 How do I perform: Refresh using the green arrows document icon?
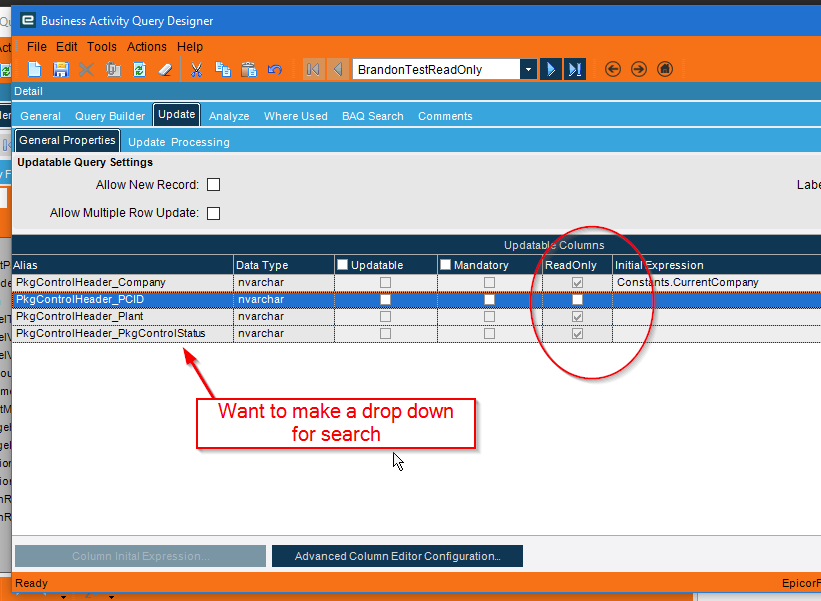(139, 69)
